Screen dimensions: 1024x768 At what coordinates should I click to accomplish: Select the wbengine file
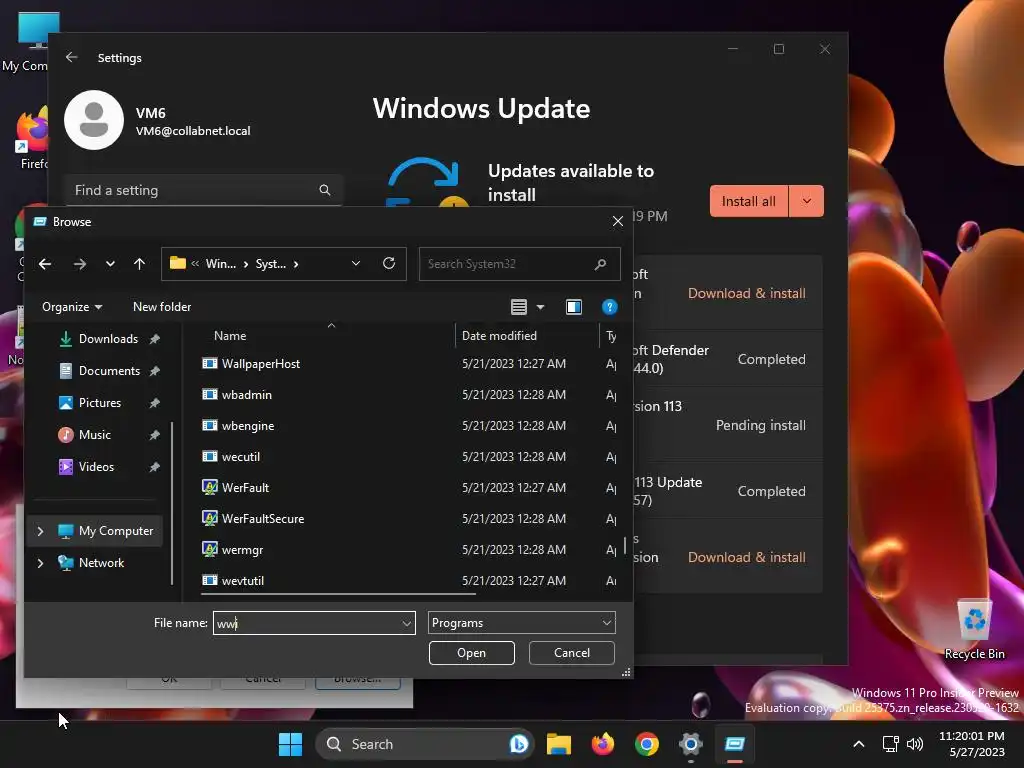(x=248, y=426)
